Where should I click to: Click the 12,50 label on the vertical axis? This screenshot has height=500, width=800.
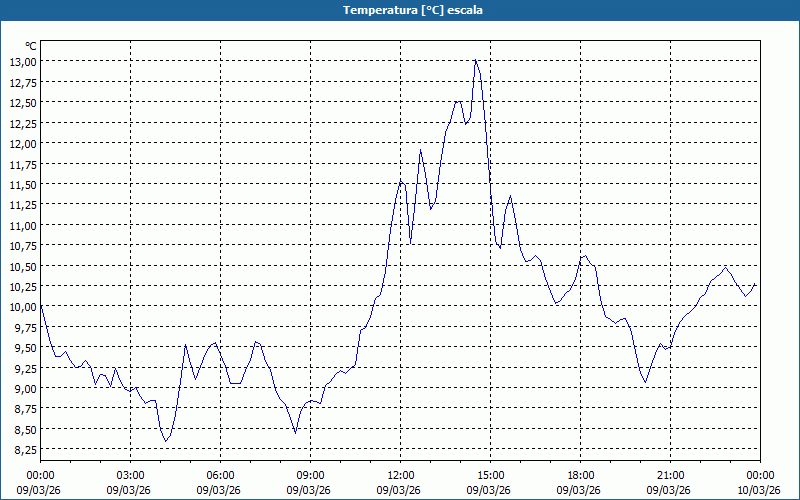[23, 102]
